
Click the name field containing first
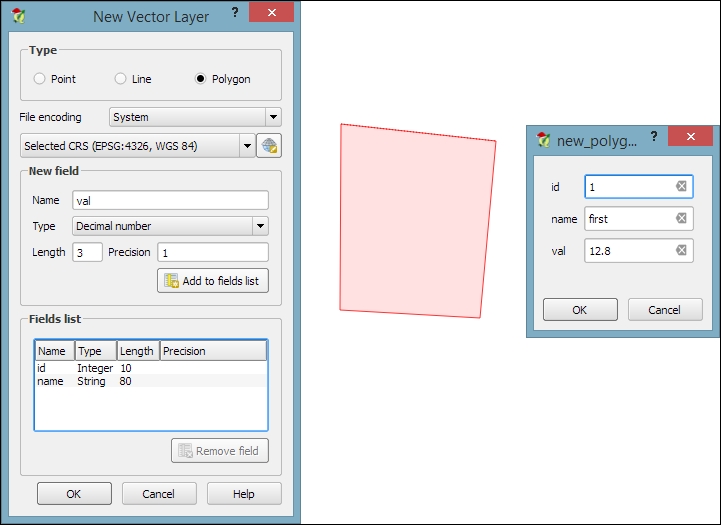(x=639, y=218)
